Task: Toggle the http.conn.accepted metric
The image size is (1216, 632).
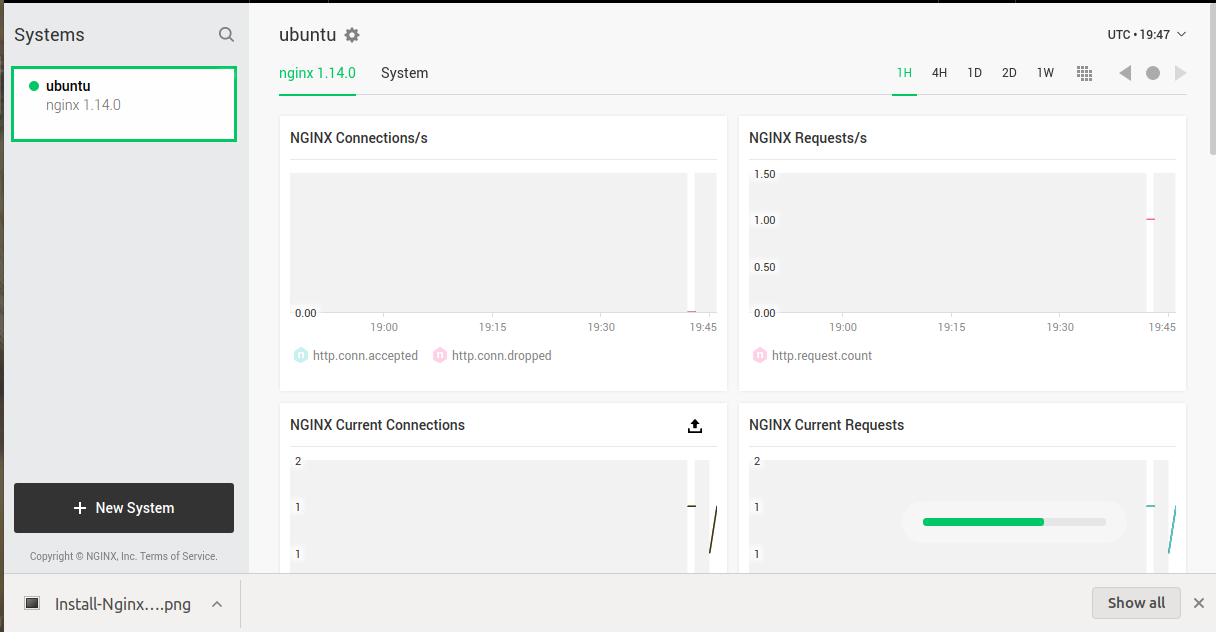Action: [x=356, y=355]
